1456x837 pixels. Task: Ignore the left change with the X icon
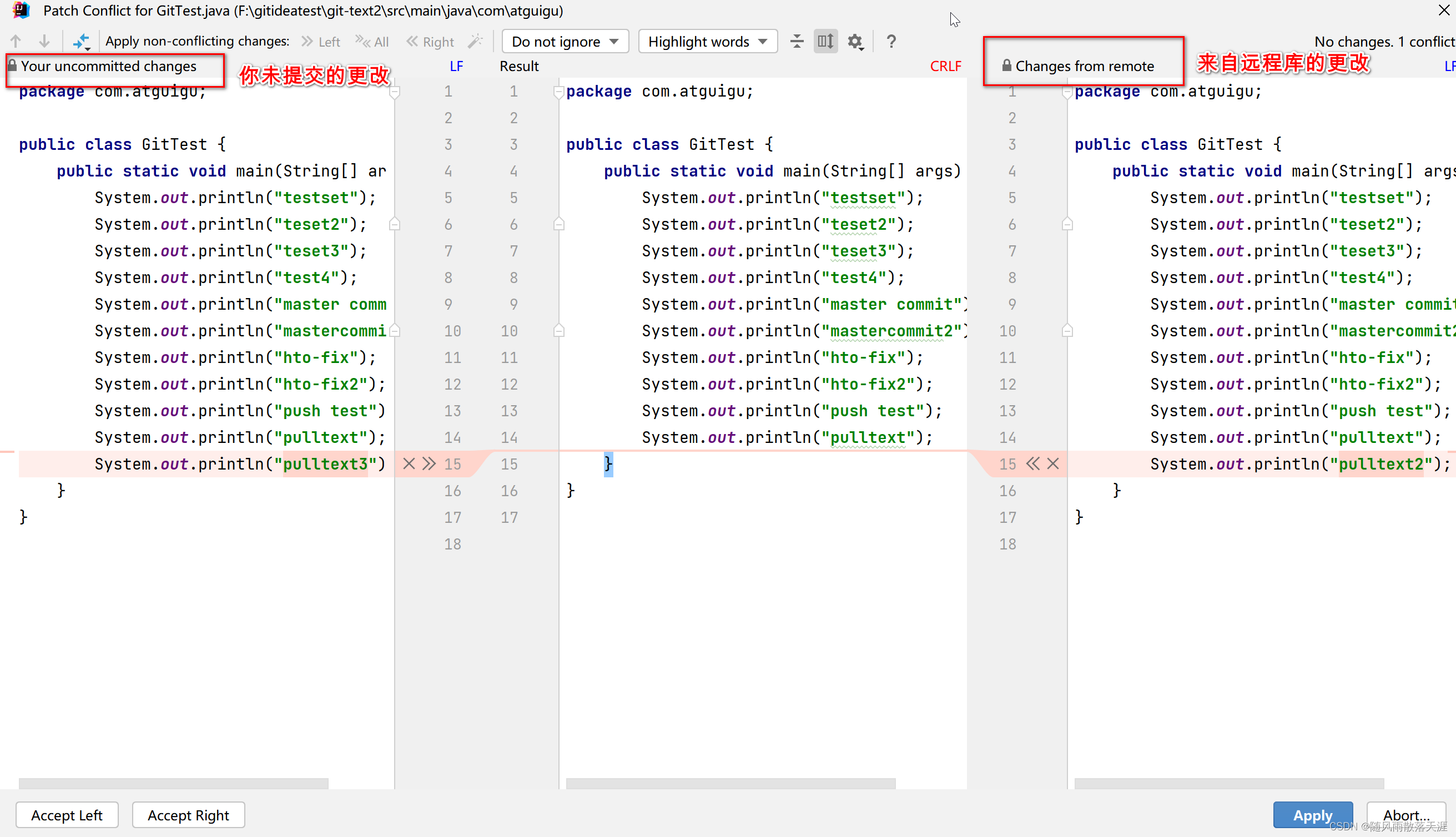(x=409, y=463)
